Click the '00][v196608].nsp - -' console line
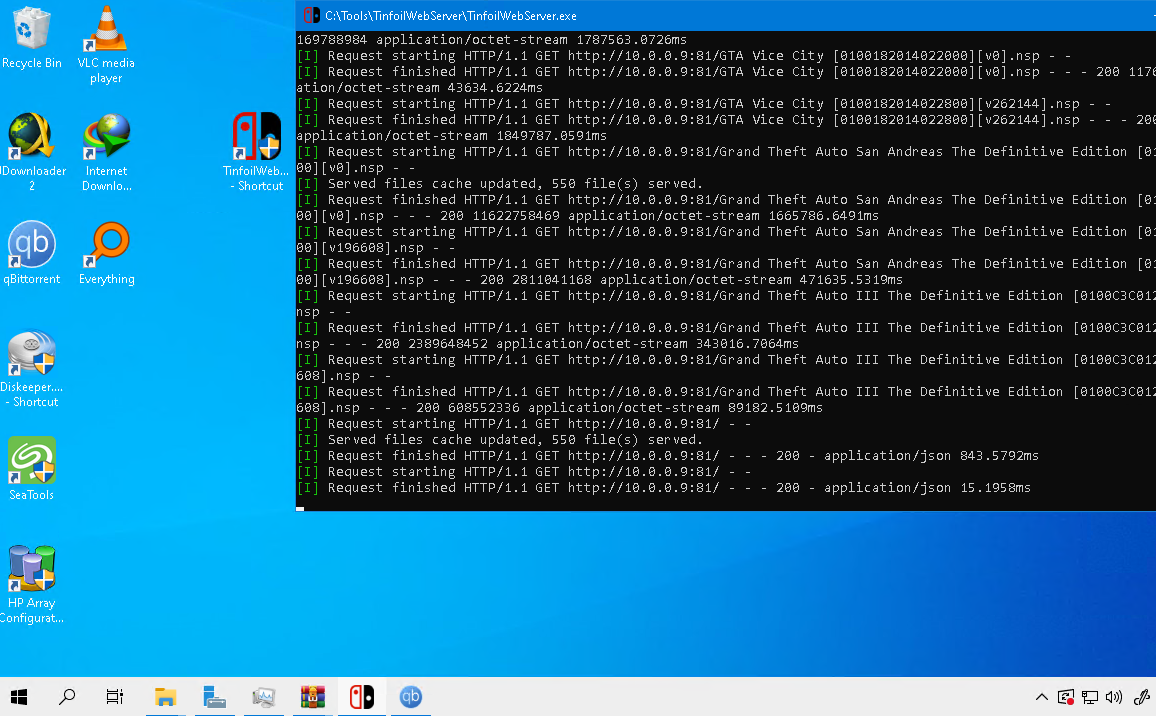 (x=376, y=248)
